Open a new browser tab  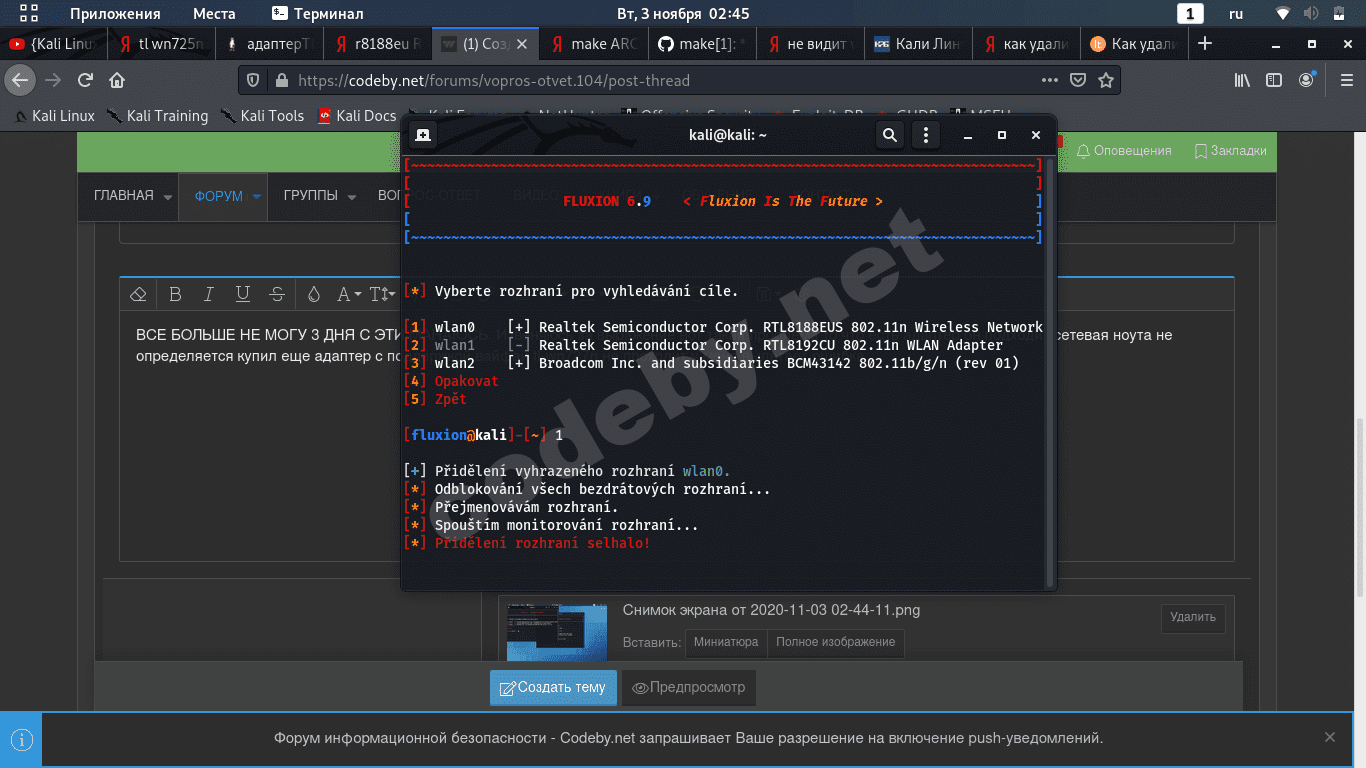[1205, 44]
